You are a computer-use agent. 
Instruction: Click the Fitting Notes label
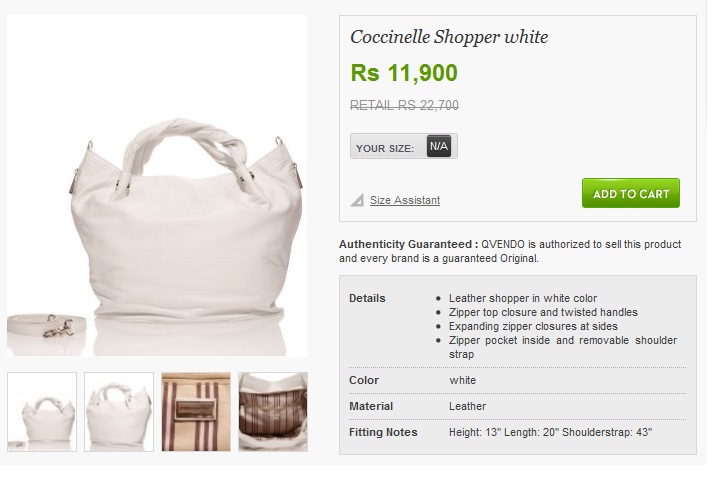(383, 432)
